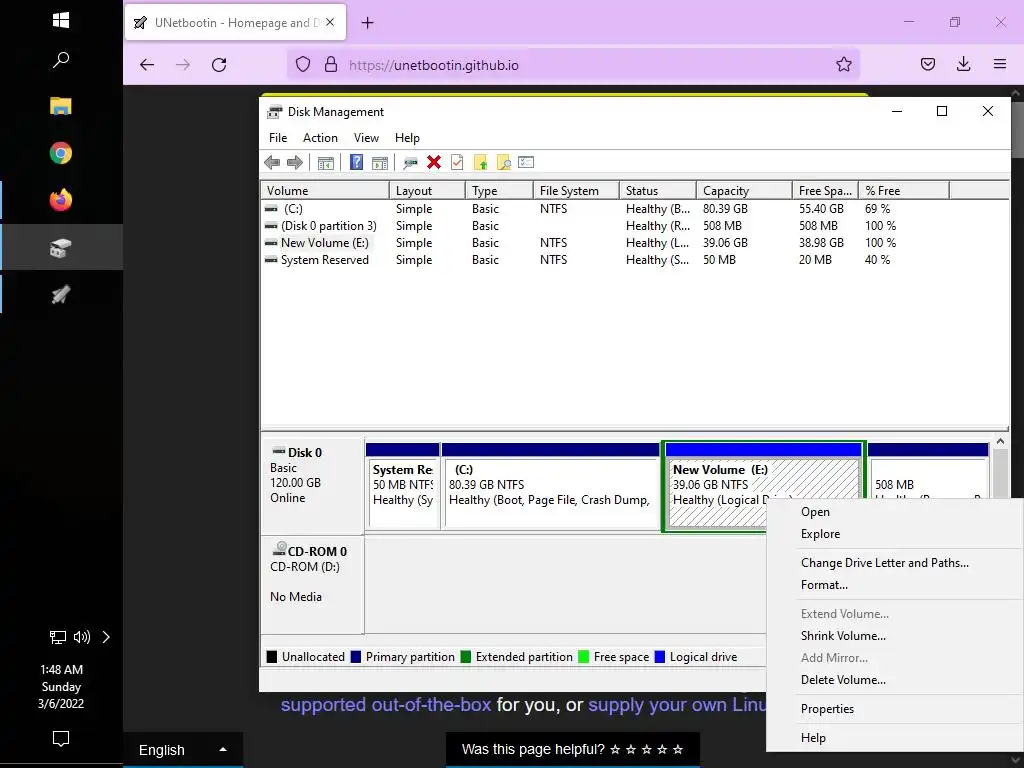Launch Google Chrome from the taskbar
Viewport: 1024px width, 768px height.
tap(61, 153)
